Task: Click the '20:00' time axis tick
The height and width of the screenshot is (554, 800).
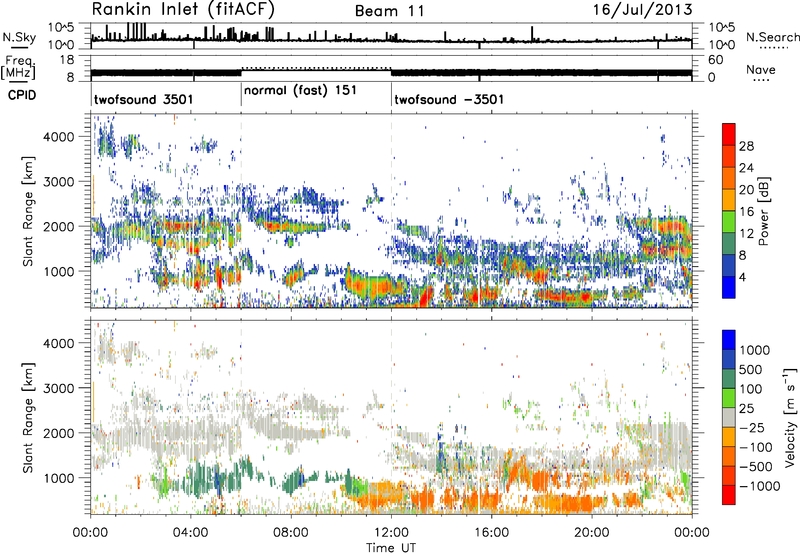Action: (591, 533)
